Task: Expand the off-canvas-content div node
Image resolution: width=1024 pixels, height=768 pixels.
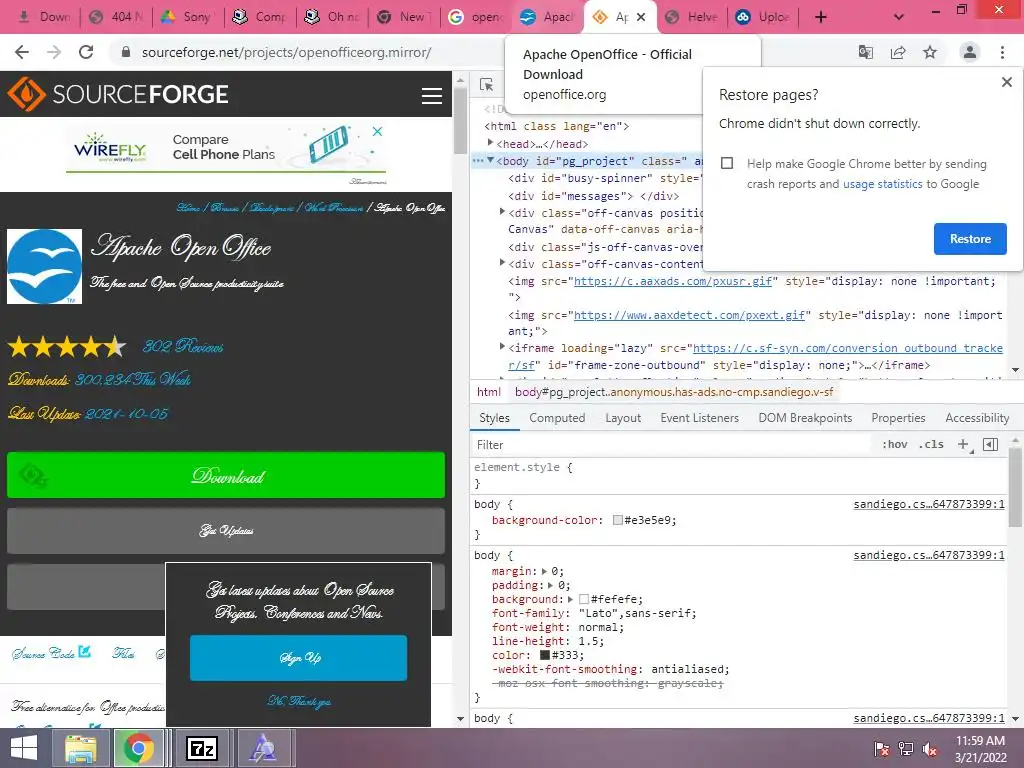Action: (502, 262)
